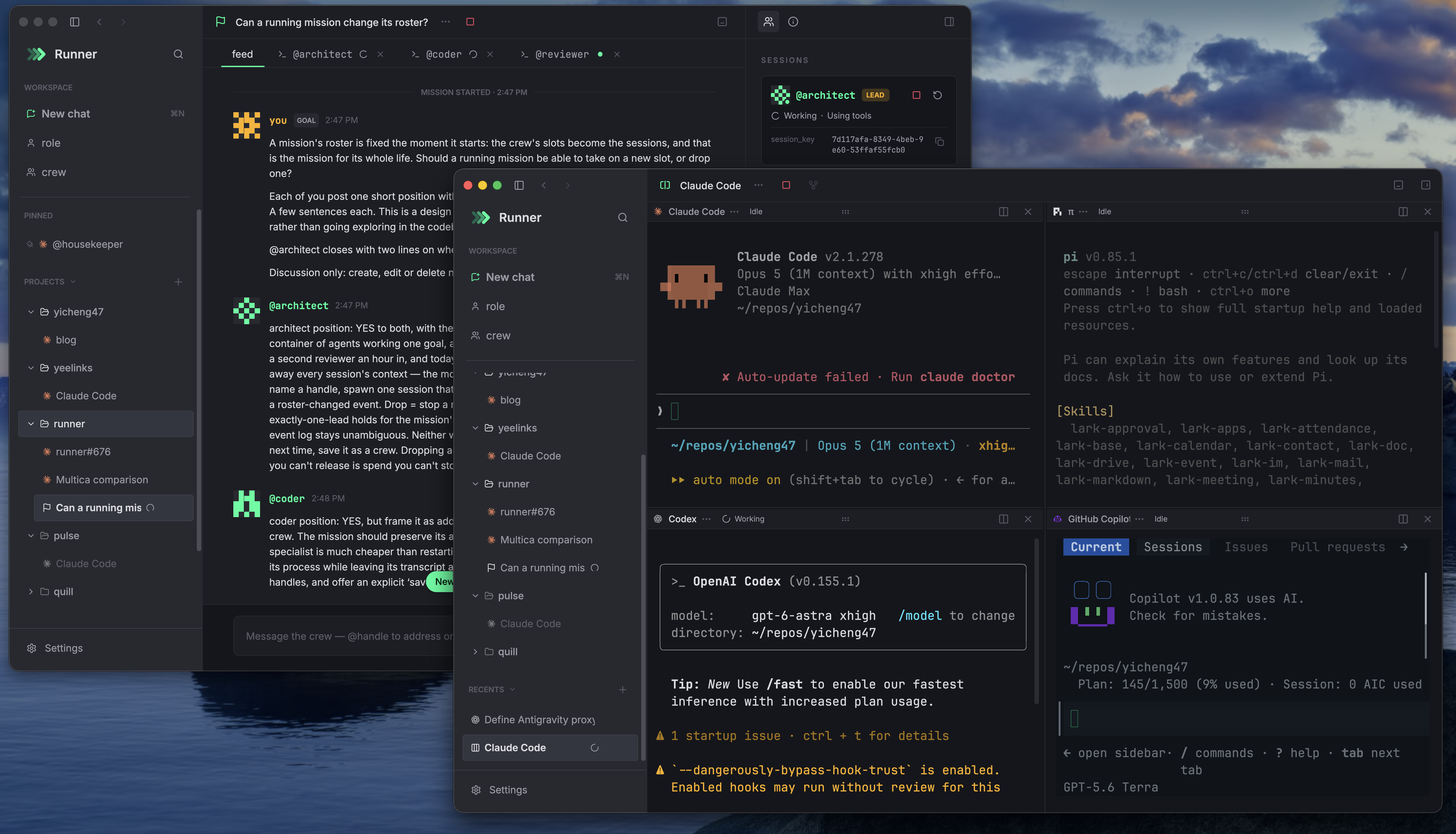The width and height of the screenshot is (1456, 834).
Task: Collapse the PROJECTS section in the mission window
Action: point(73,281)
